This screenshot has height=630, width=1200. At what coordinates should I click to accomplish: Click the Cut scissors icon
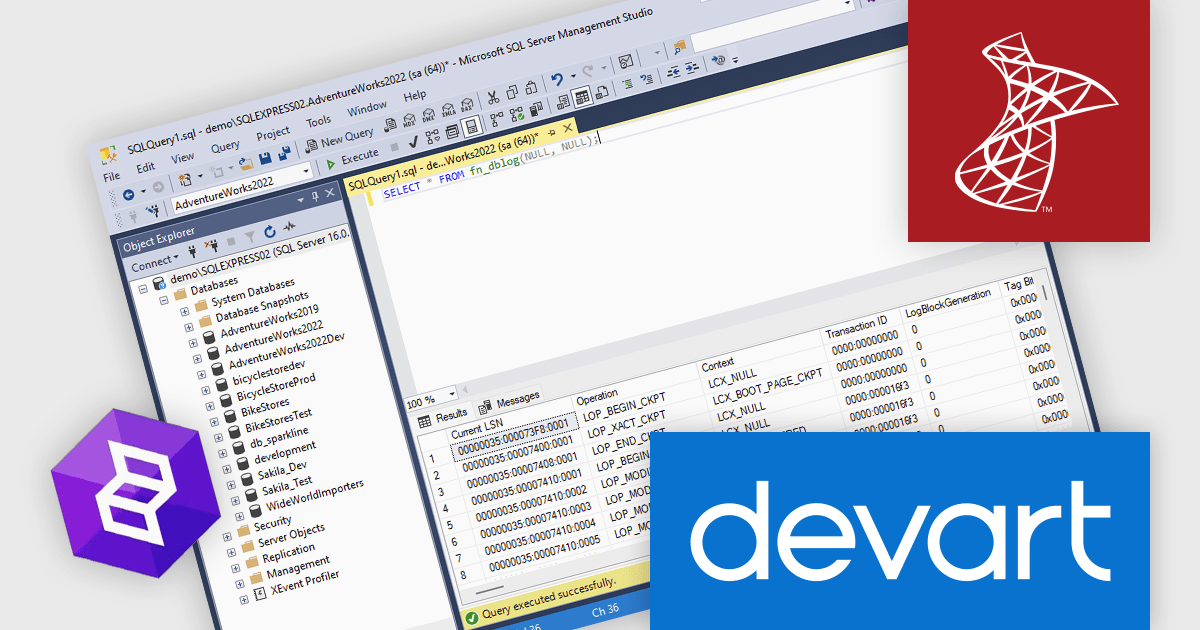(x=493, y=95)
